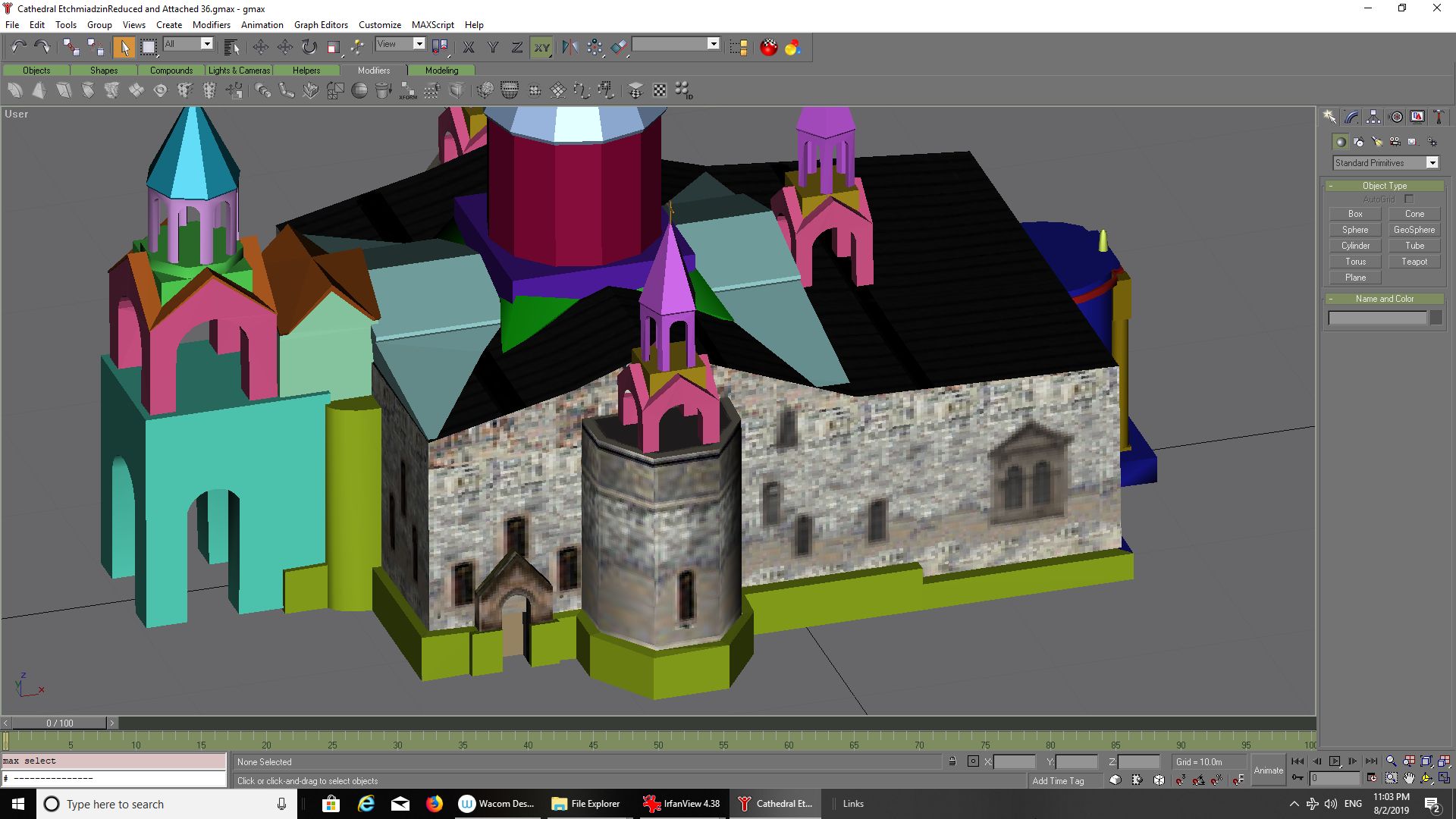Click the Zoom magnifier viewport tool

point(1391,761)
